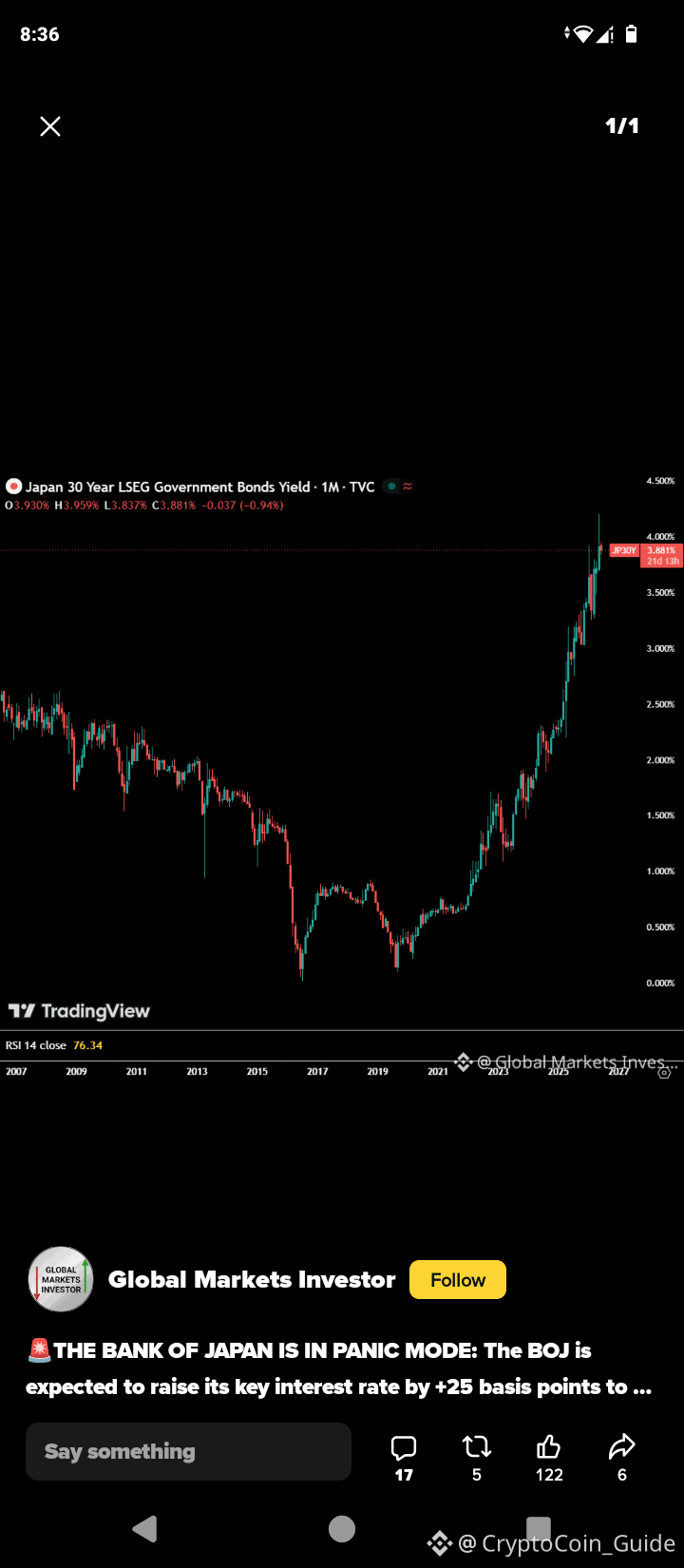Image resolution: width=684 pixels, height=1568 pixels.
Task: Tap the share count 6
Action: click(622, 1475)
